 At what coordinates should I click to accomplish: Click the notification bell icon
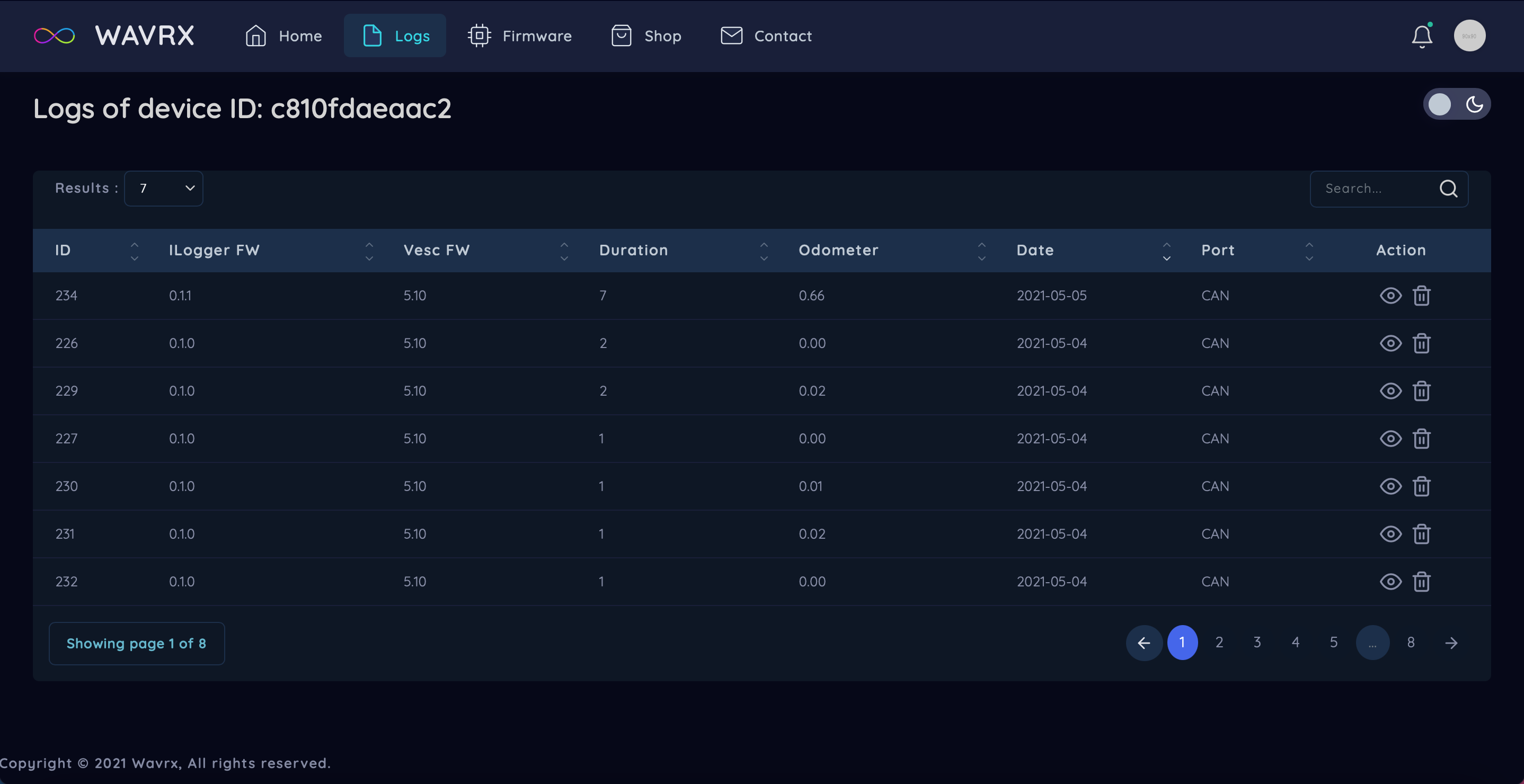[x=1422, y=36]
